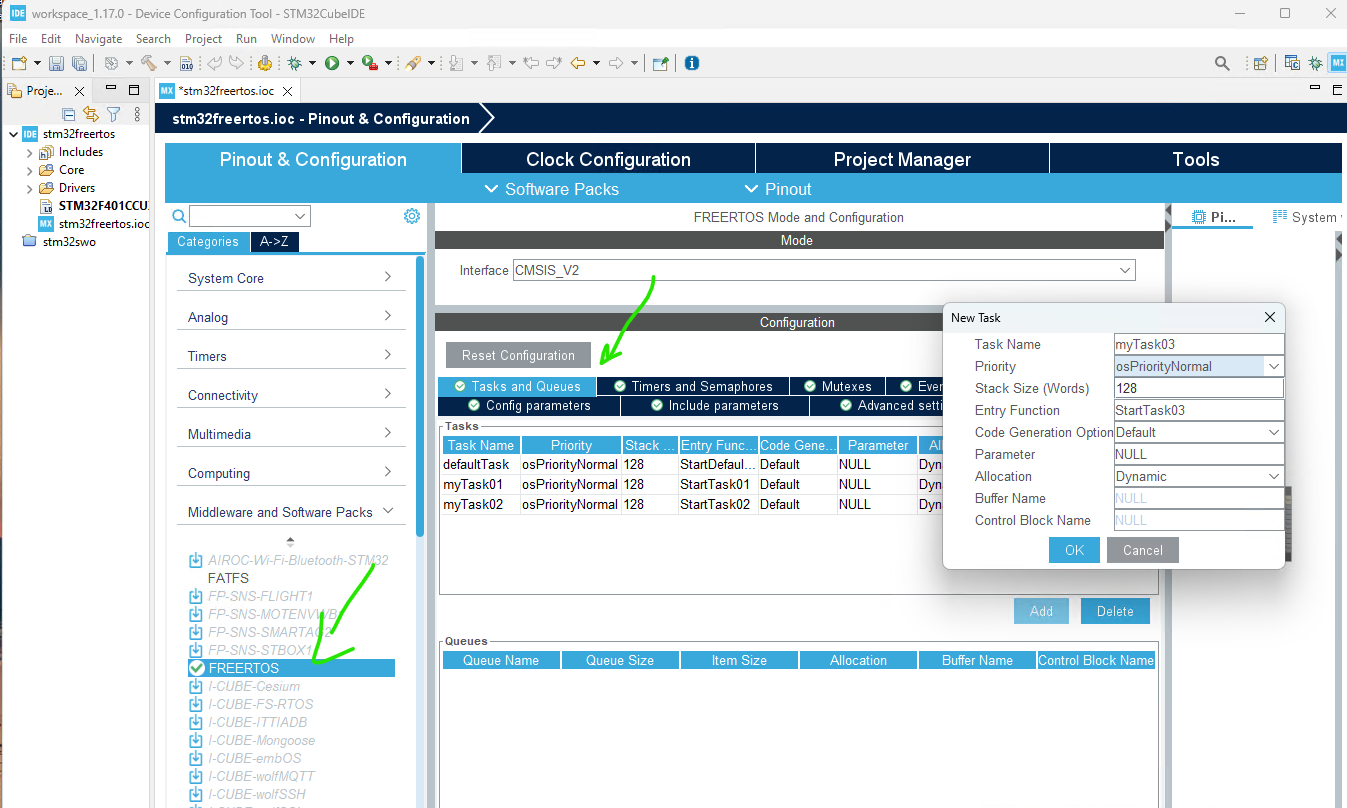
Task: Open the category search combo box
Action: pyautogui.click(x=250, y=216)
